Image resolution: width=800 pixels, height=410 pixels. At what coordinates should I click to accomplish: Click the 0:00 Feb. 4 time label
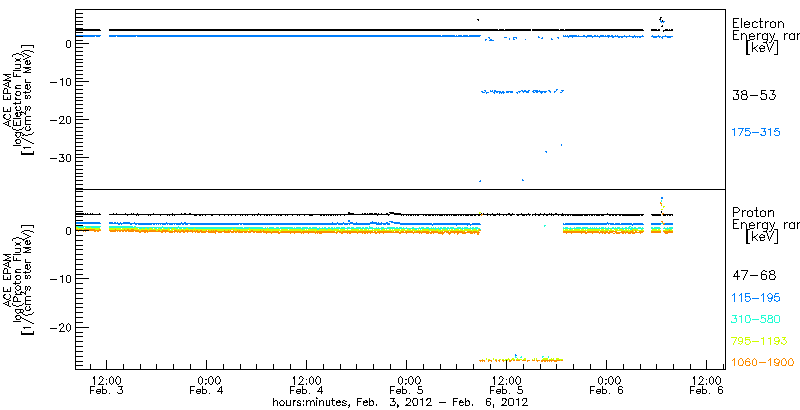pos(207,385)
